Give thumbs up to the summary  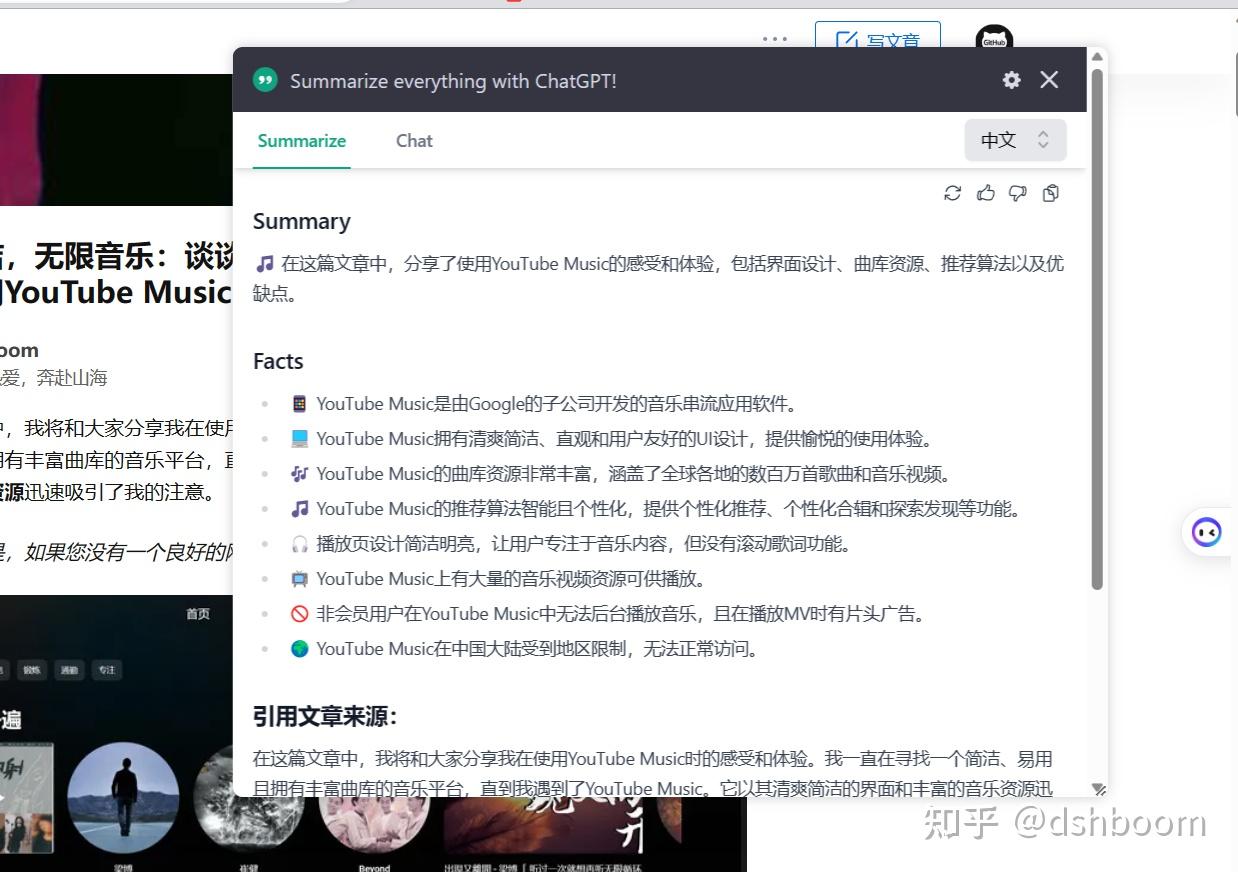point(985,193)
